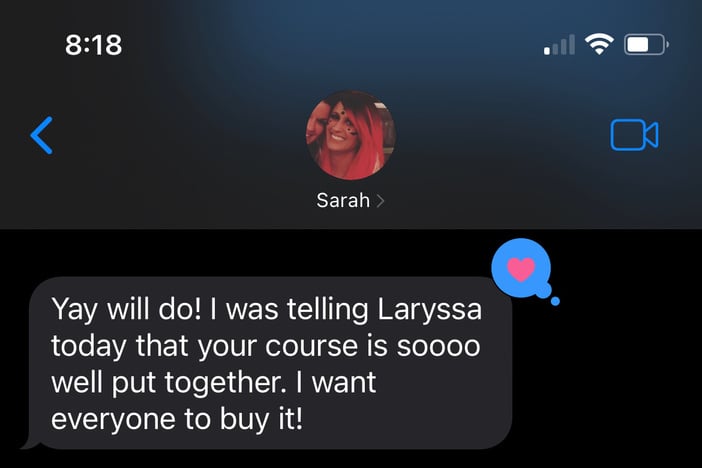The width and height of the screenshot is (702, 468).
Task: Select the message bubble from Sarah
Action: (270, 363)
